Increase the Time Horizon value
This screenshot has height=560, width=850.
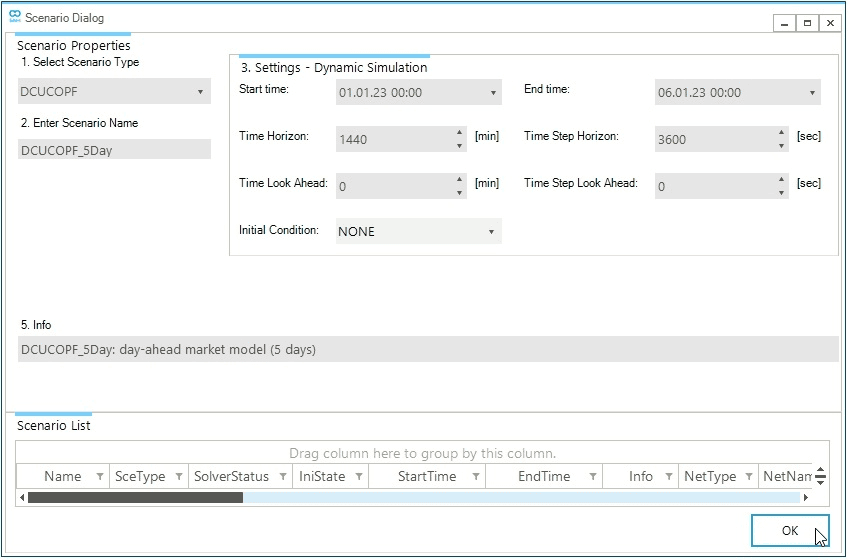tap(460, 133)
